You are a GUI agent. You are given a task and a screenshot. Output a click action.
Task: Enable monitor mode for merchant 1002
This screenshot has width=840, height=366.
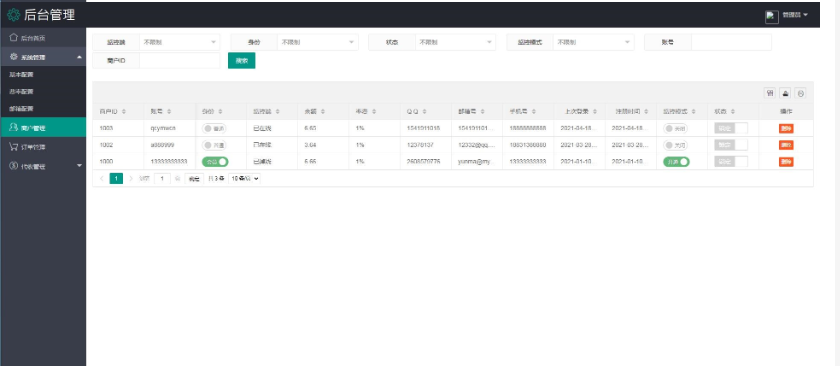coord(675,145)
